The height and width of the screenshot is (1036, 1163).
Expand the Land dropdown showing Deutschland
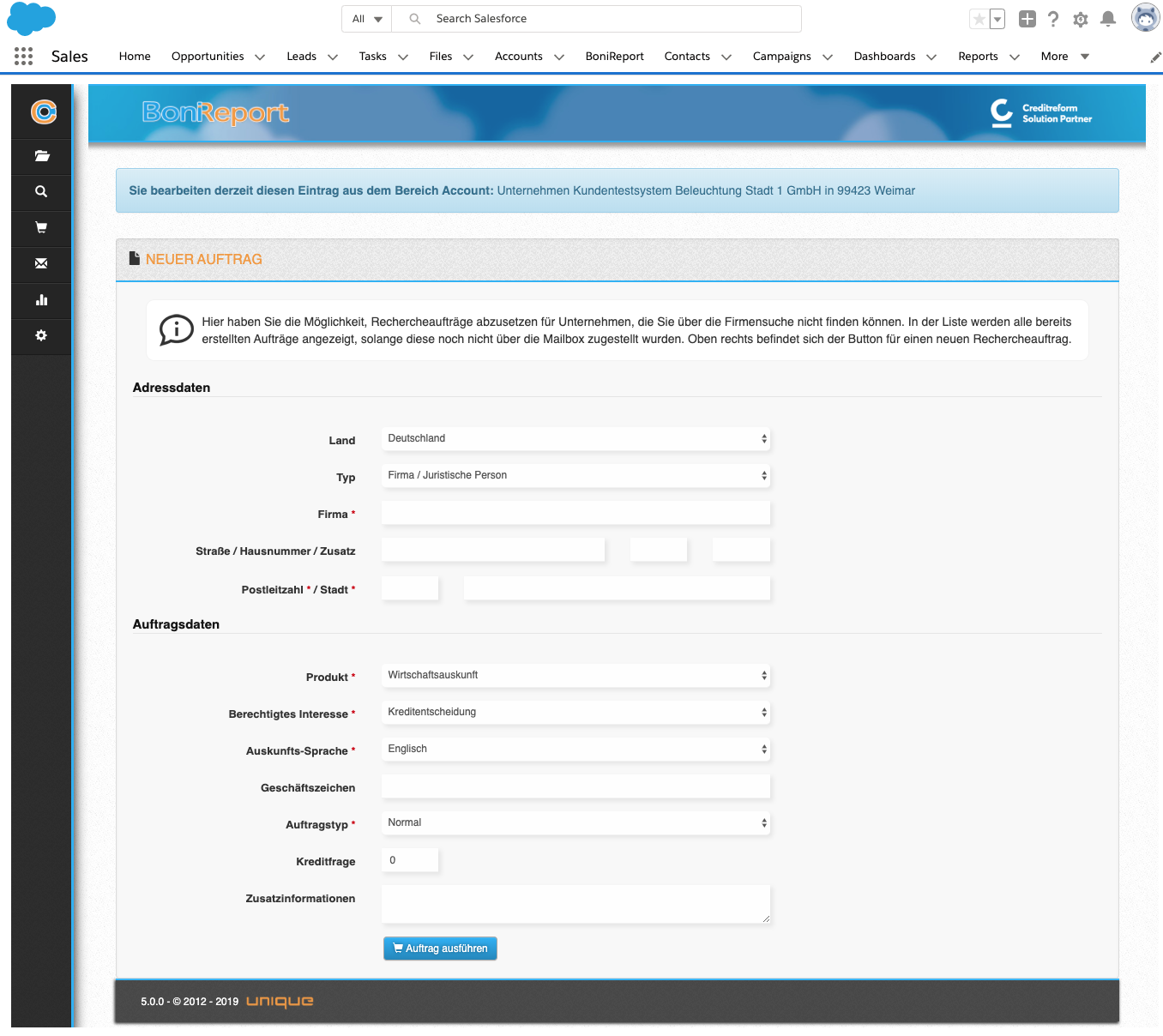(575, 439)
